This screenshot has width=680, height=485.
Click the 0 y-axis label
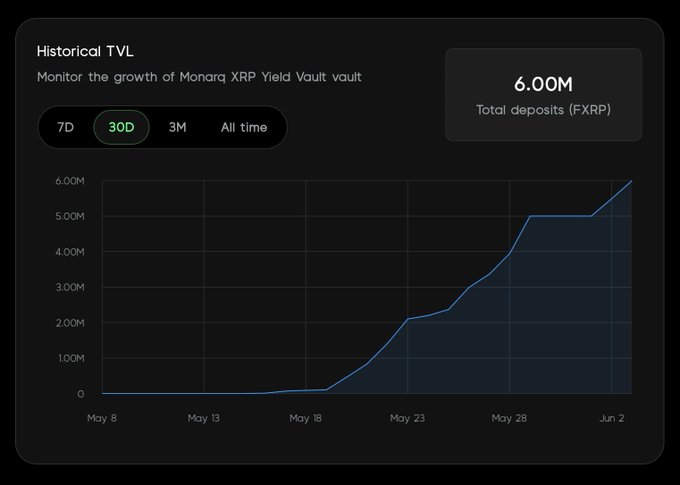(x=81, y=394)
